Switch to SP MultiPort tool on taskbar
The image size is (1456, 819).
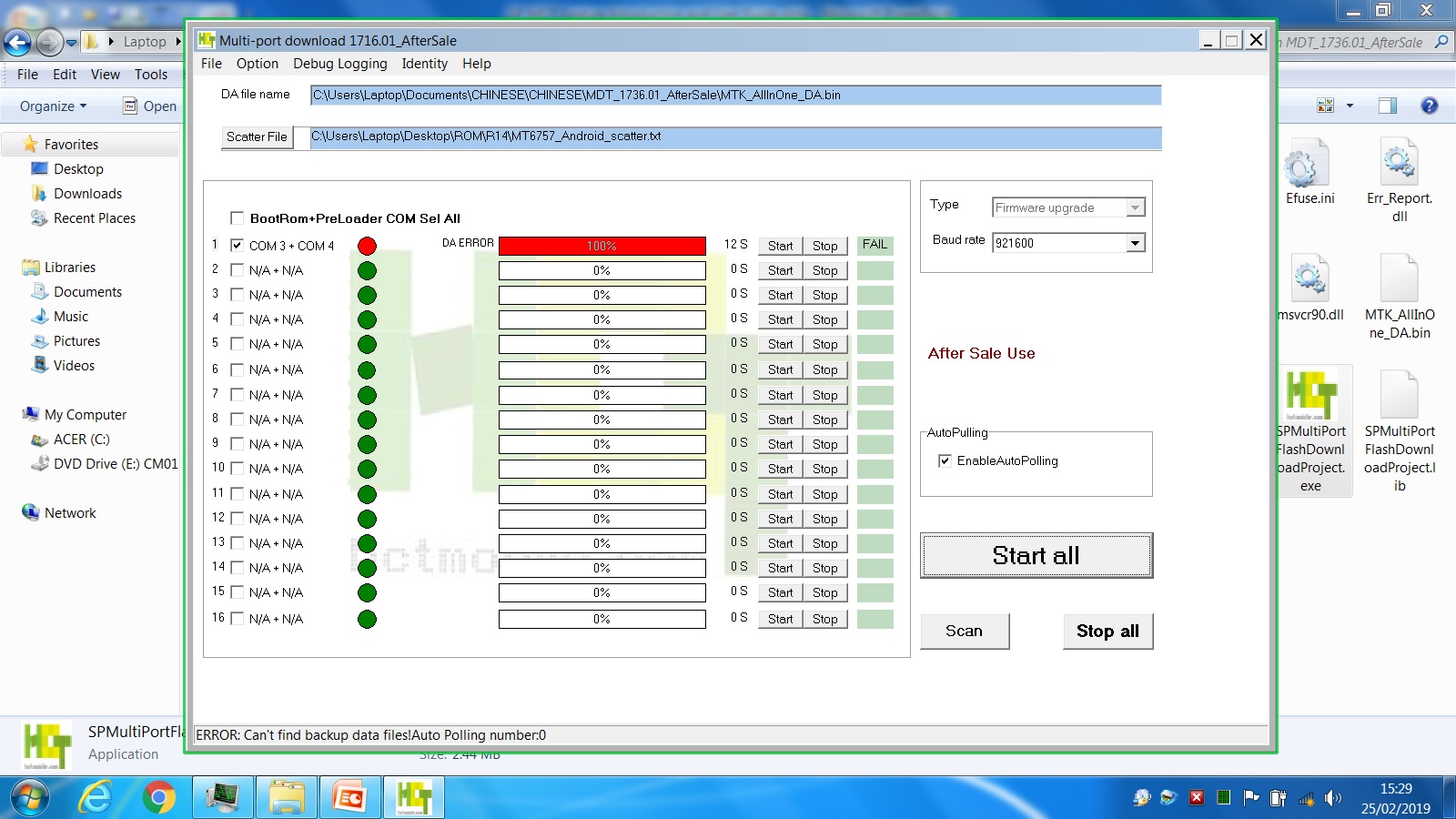pos(413,798)
